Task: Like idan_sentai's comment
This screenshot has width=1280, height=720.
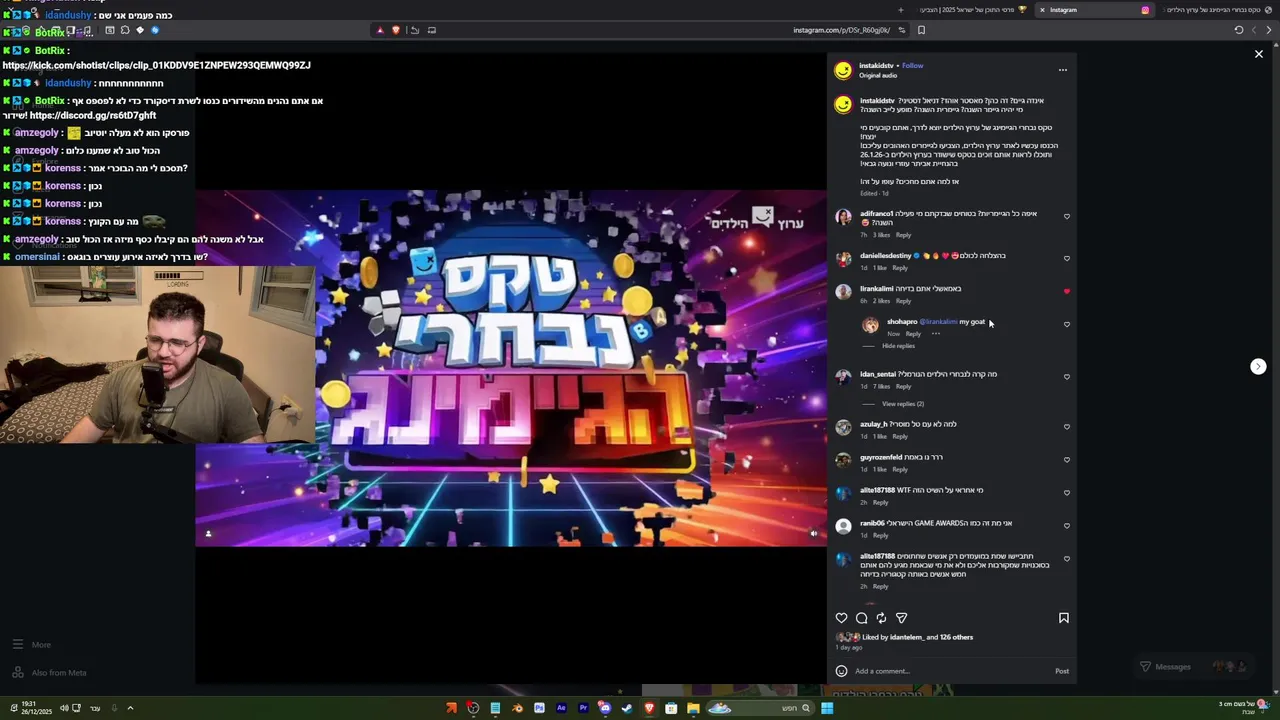Action: tap(1067, 377)
